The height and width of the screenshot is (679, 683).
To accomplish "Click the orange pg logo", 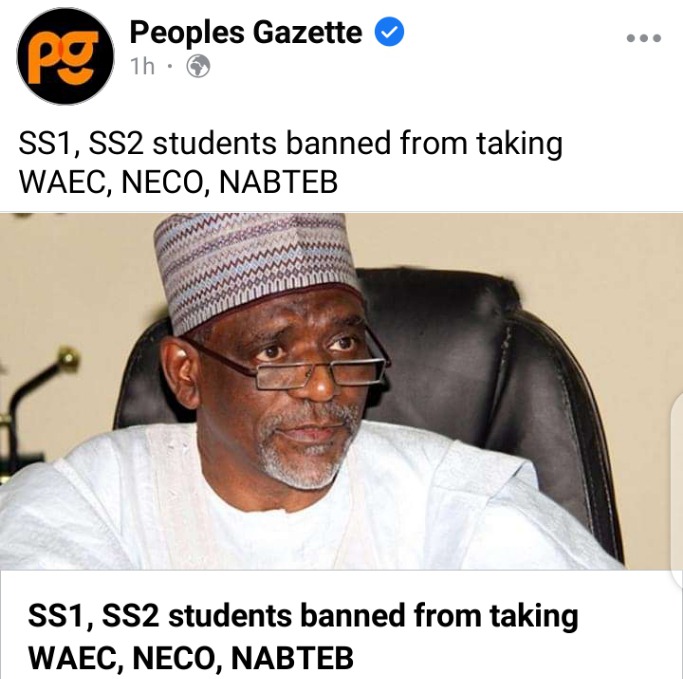I will coord(63,57).
